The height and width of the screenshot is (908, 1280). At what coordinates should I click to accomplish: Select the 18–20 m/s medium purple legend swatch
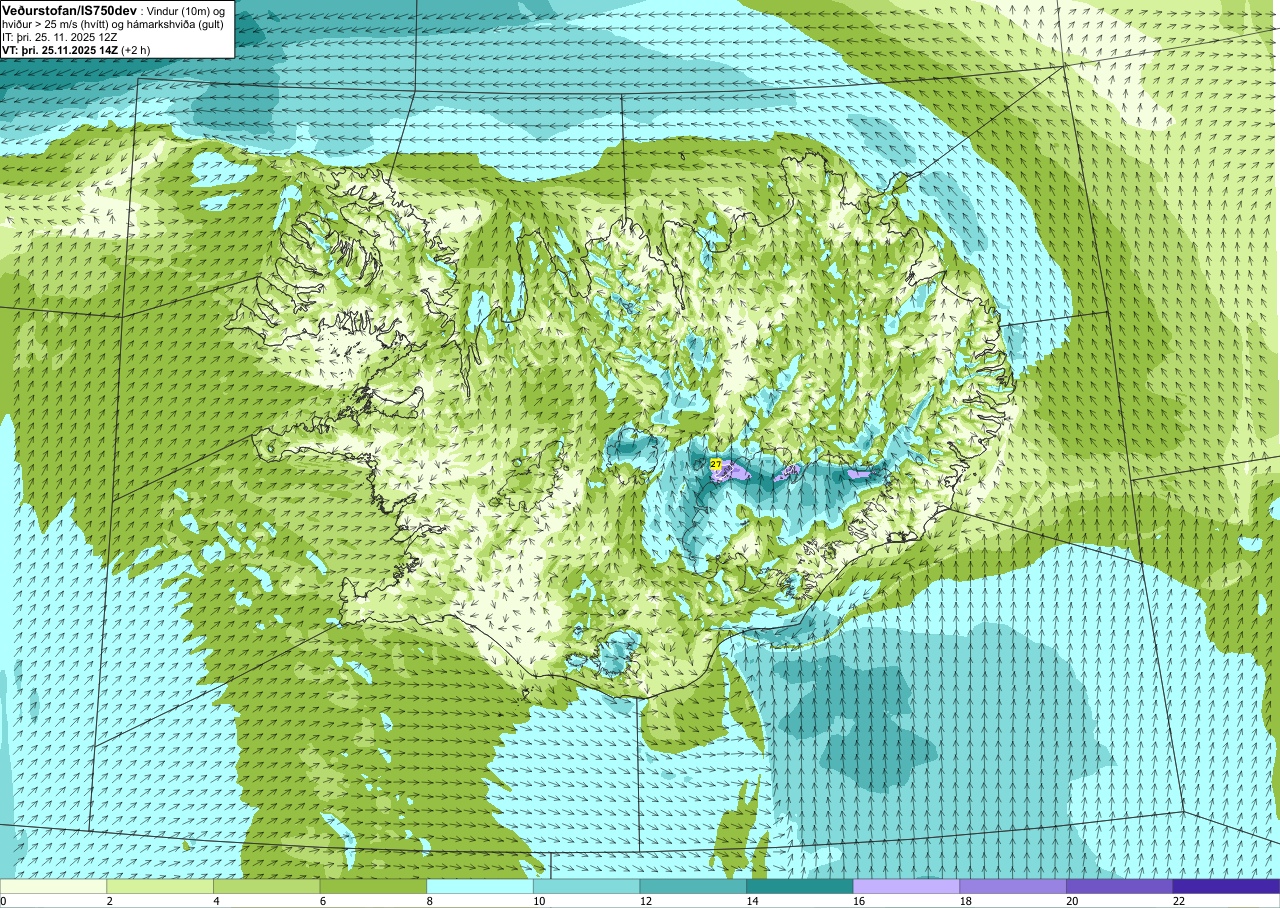[x=1013, y=886]
